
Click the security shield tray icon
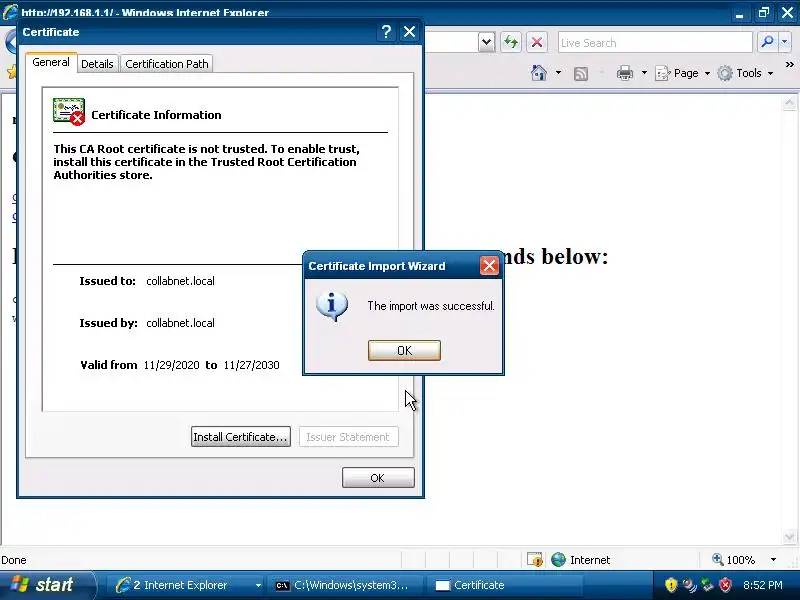coord(671,585)
